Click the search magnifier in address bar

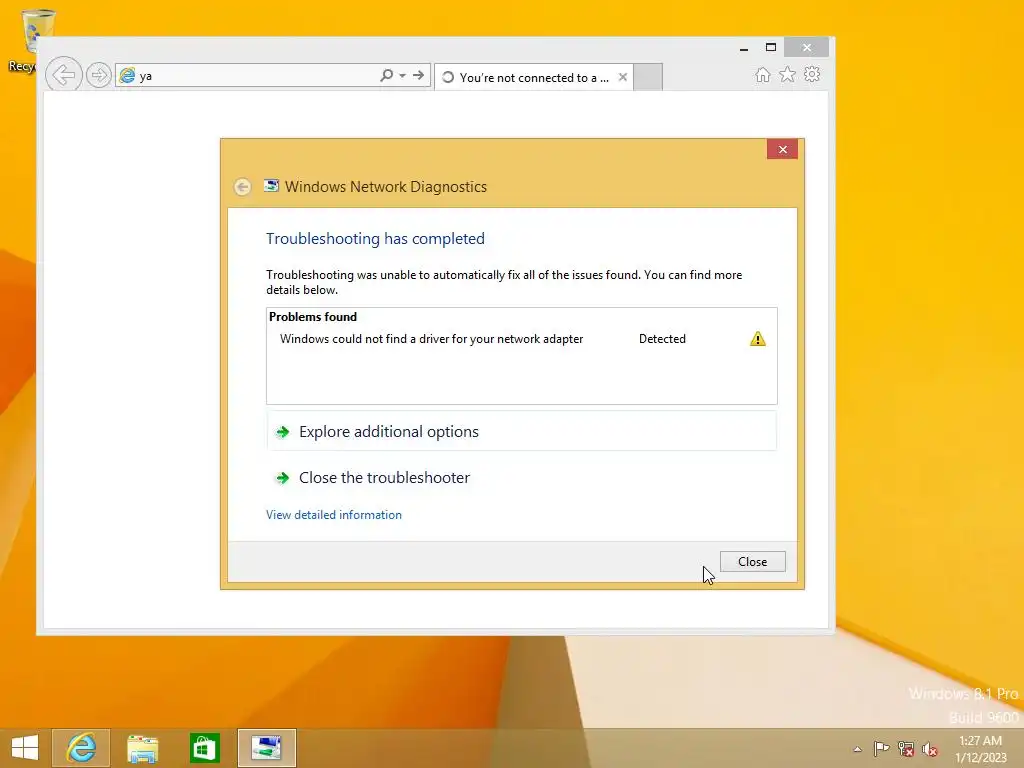coord(387,75)
